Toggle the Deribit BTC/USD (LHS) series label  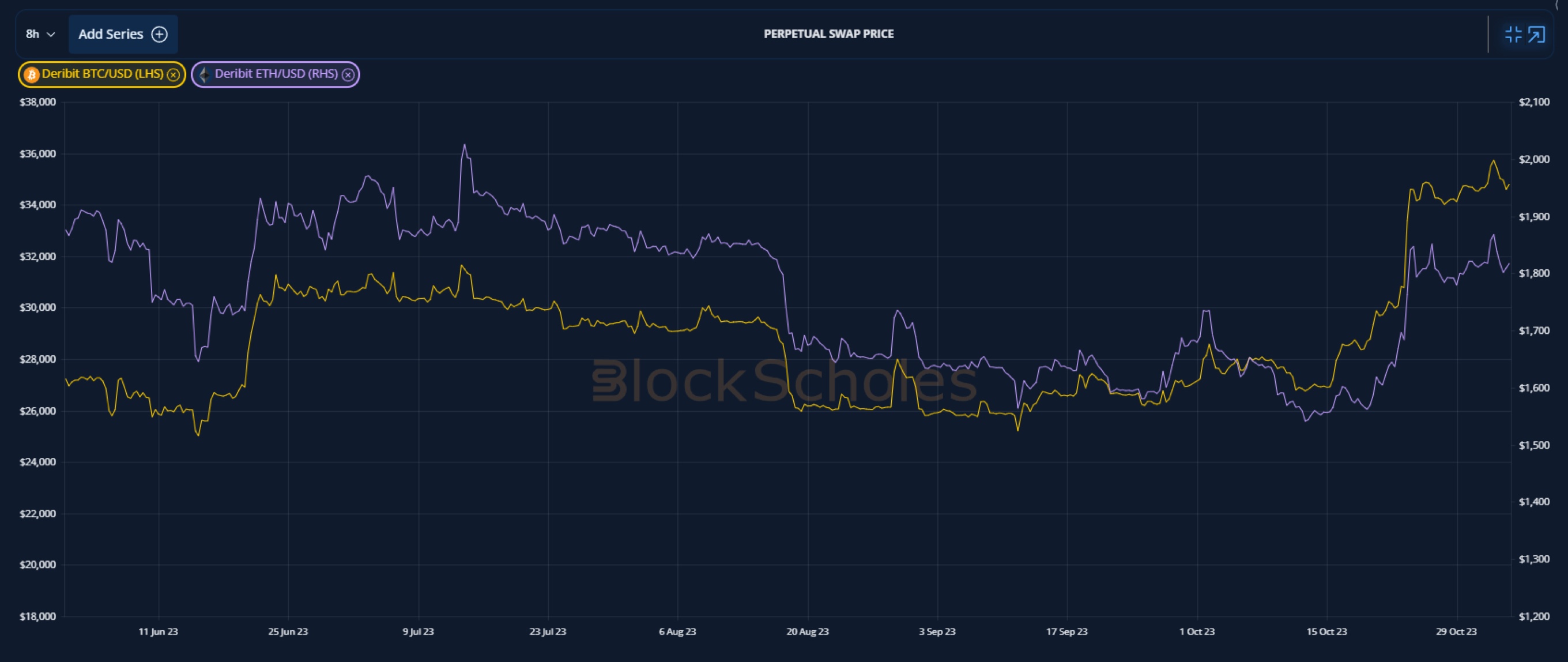click(x=102, y=74)
